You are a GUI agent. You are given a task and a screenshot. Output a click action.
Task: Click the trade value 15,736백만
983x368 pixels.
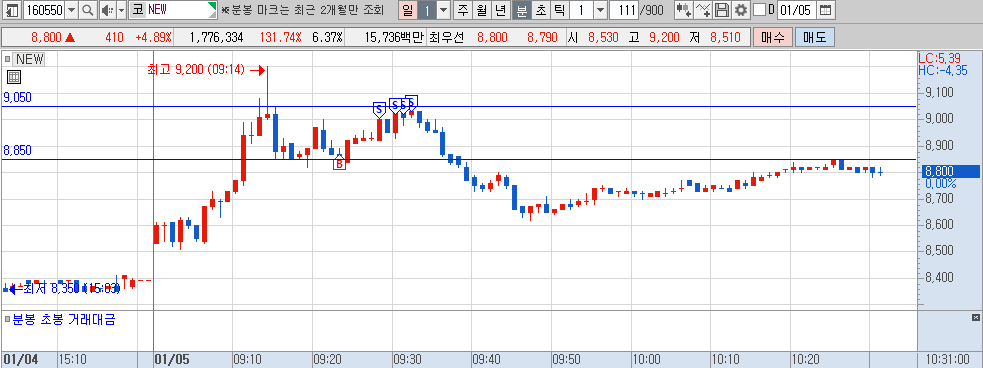point(394,38)
